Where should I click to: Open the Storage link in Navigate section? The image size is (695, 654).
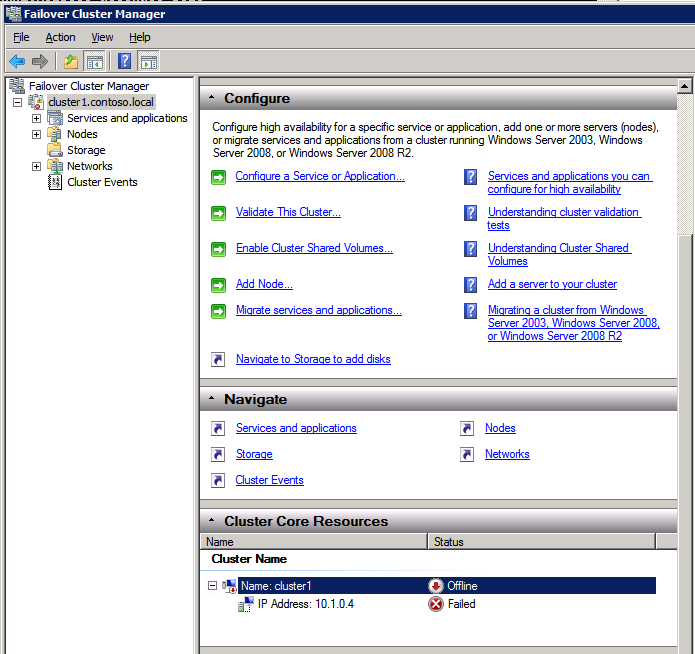(254, 454)
